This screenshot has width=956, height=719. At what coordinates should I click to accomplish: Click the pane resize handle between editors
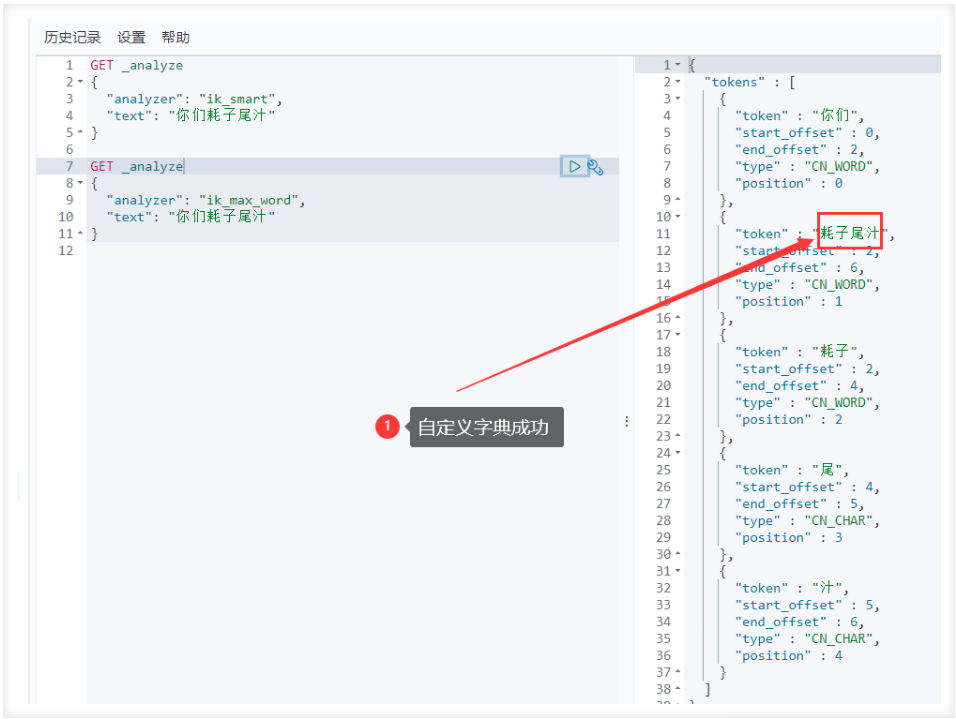[627, 421]
